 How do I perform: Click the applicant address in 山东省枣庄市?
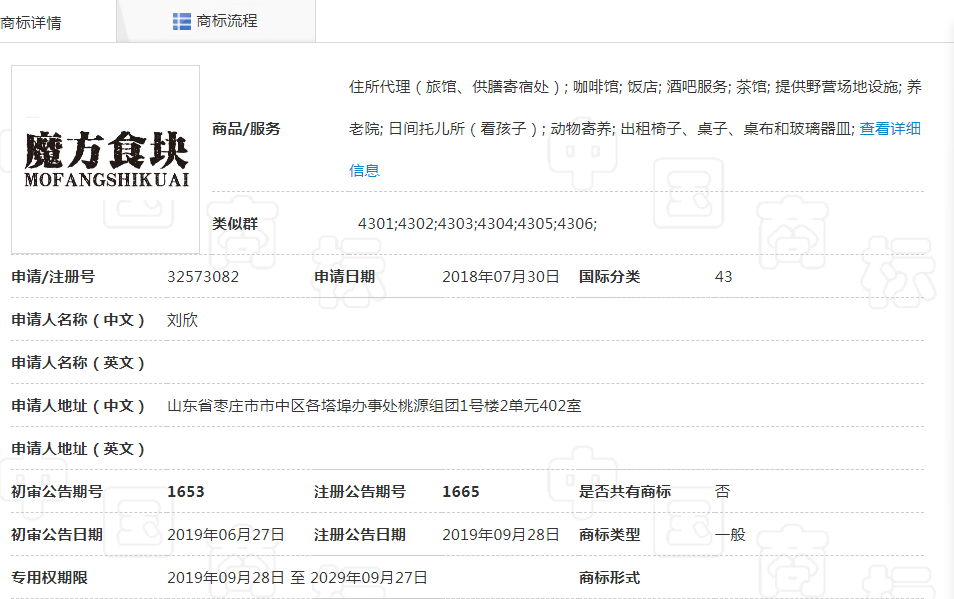[374, 406]
